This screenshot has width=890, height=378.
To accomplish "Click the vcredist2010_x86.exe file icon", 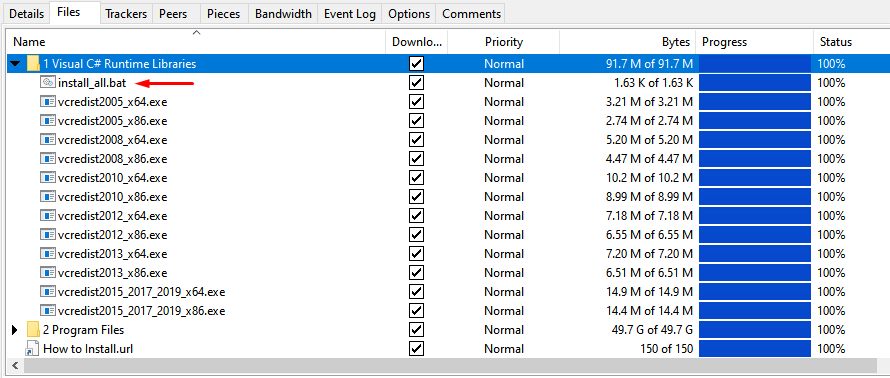I will pos(48,197).
